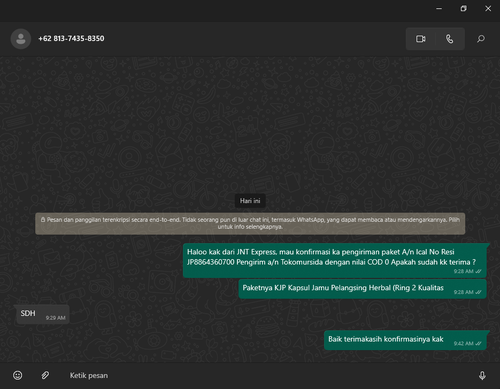This screenshot has width=500, height=389.
Task: Open contact info for +62 813-7435-8350
Action: (x=71, y=39)
